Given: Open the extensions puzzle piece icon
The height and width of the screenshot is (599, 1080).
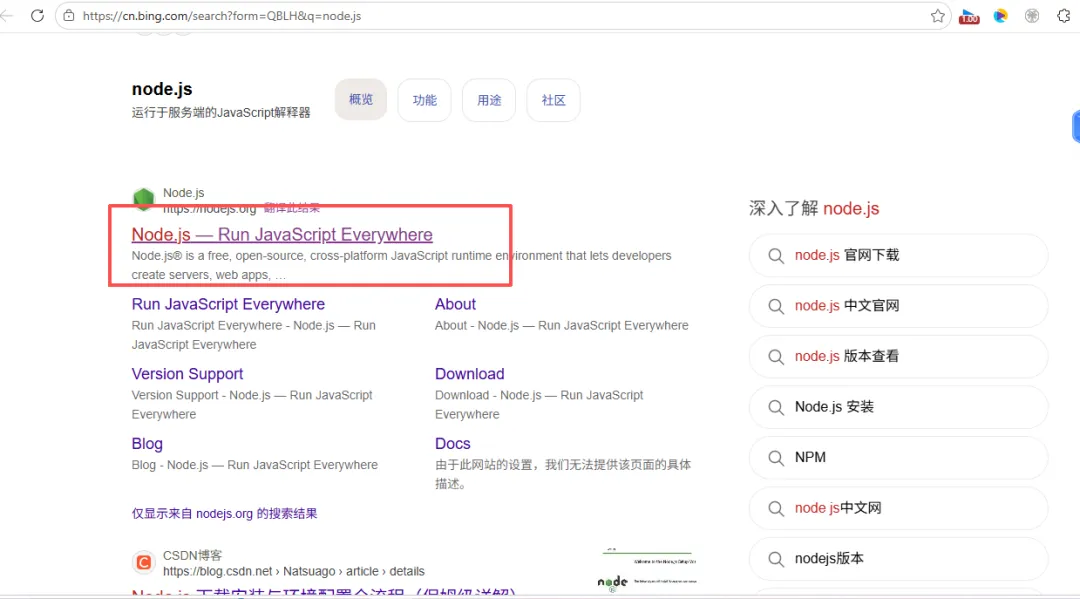Looking at the screenshot, I should [x=1063, y=15].
